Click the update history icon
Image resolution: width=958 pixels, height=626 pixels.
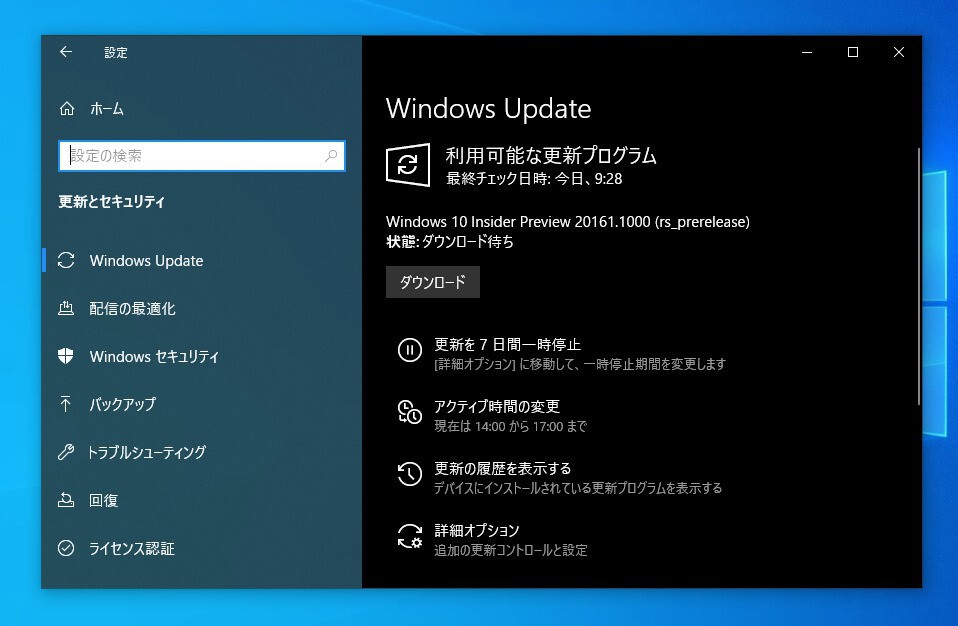point(410,474)
